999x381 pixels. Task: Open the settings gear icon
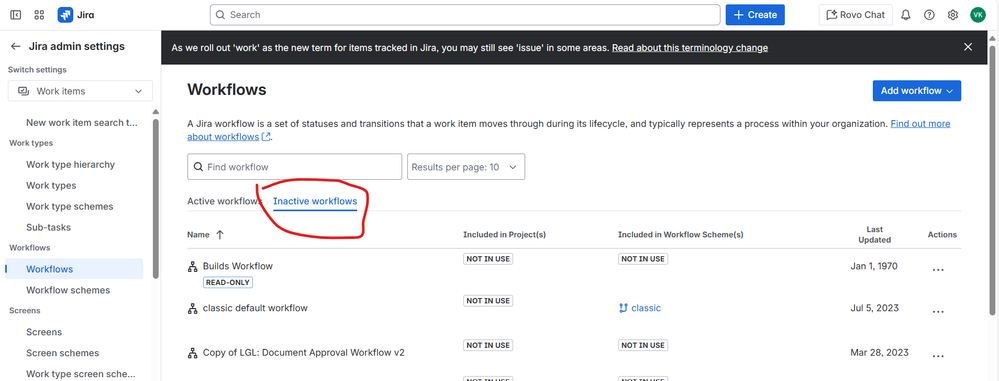[x=952, y=15]
